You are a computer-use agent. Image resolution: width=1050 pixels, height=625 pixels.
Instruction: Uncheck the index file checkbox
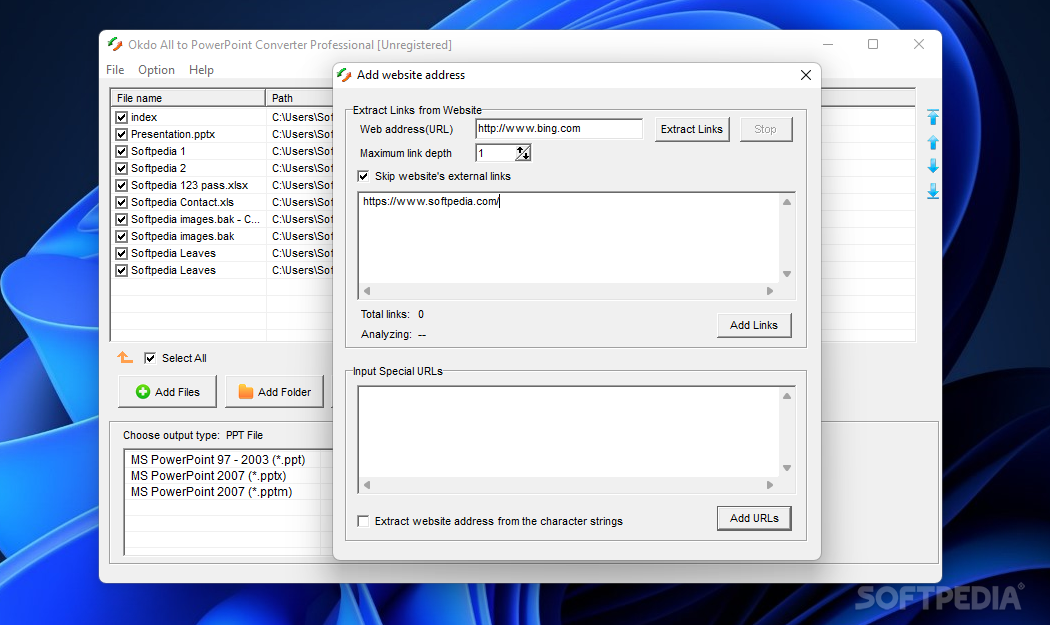(121, 117)
